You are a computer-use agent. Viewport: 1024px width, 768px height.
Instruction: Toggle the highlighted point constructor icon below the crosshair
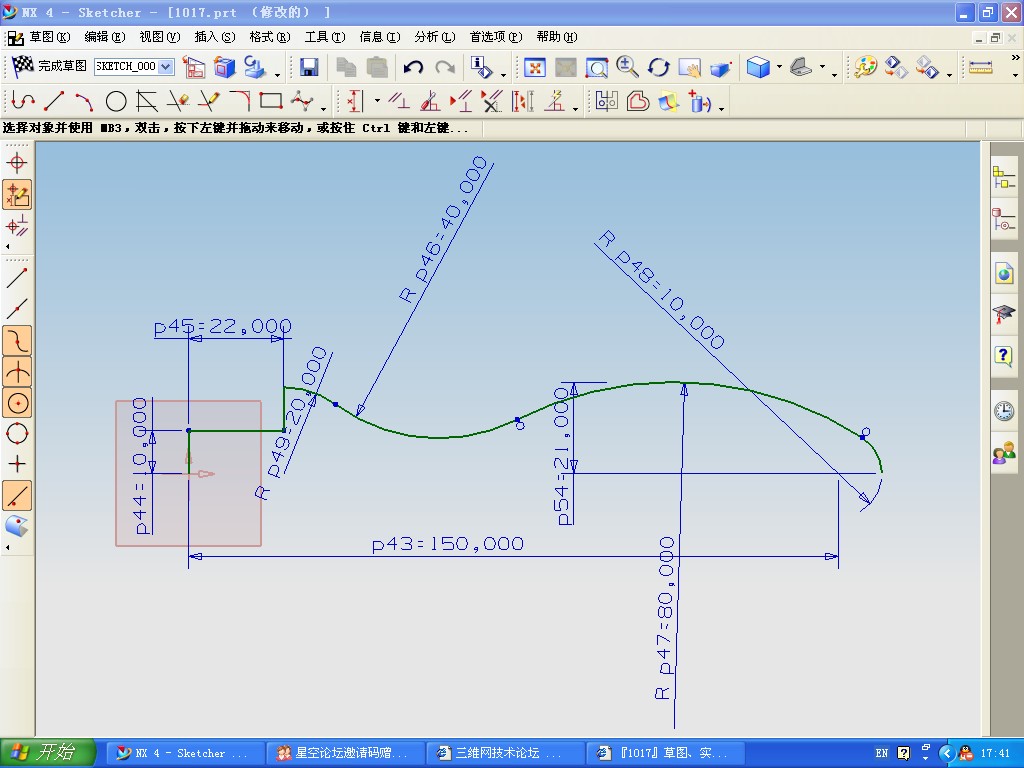(17, 195)
